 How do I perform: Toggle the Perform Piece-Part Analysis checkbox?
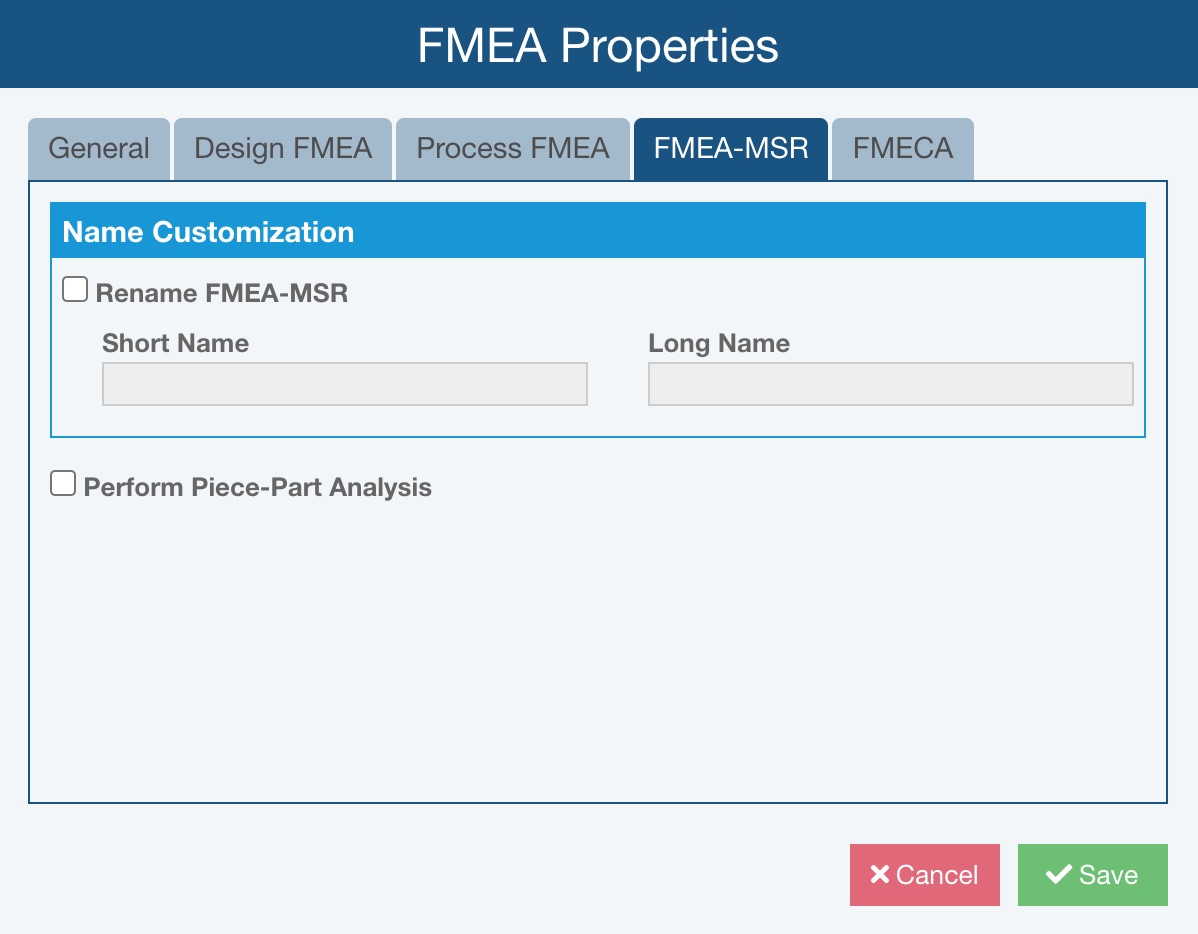pyautogui.click(x=63, y=482)
